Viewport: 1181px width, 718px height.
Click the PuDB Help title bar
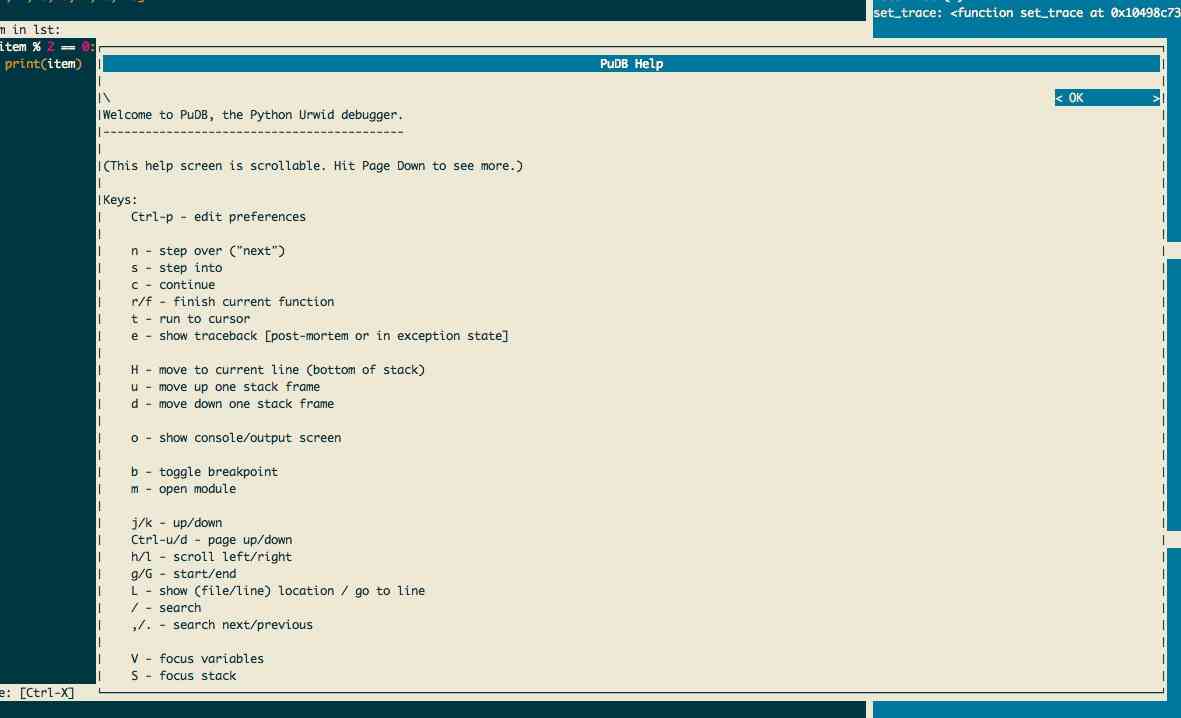click(630, 64)
